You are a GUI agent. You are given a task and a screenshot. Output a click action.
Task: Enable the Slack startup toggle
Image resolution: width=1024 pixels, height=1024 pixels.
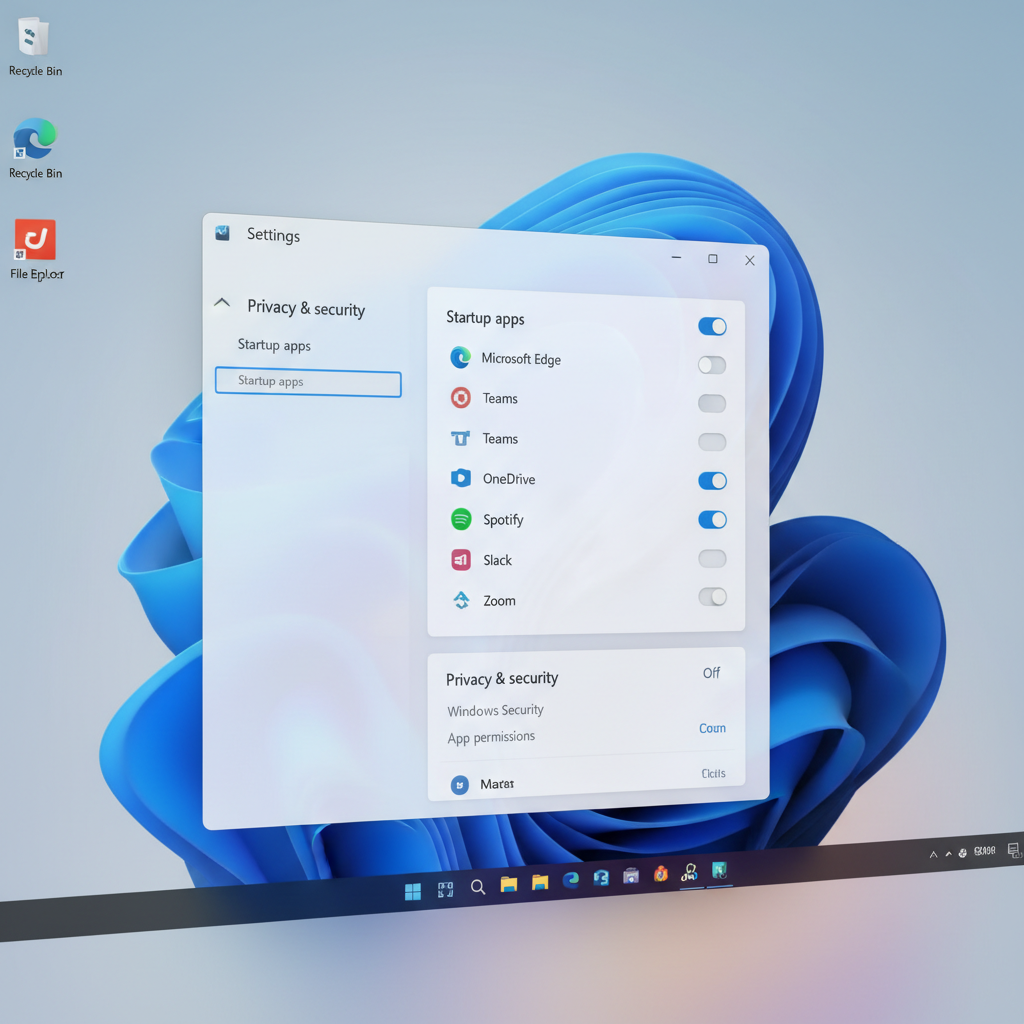pyautogui.click(x=712, y=558)
